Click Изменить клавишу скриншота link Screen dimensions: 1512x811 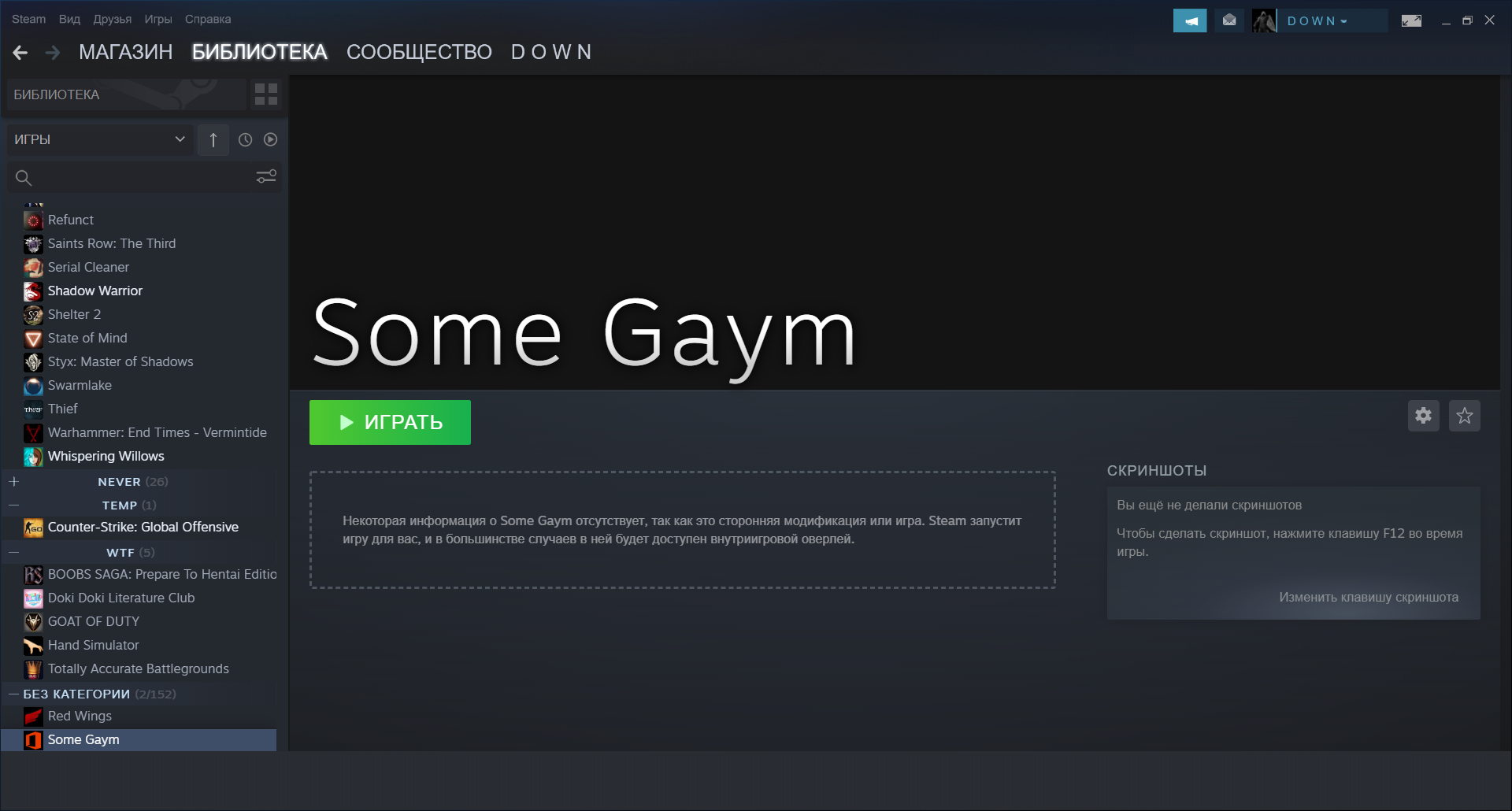(1369, 598)
